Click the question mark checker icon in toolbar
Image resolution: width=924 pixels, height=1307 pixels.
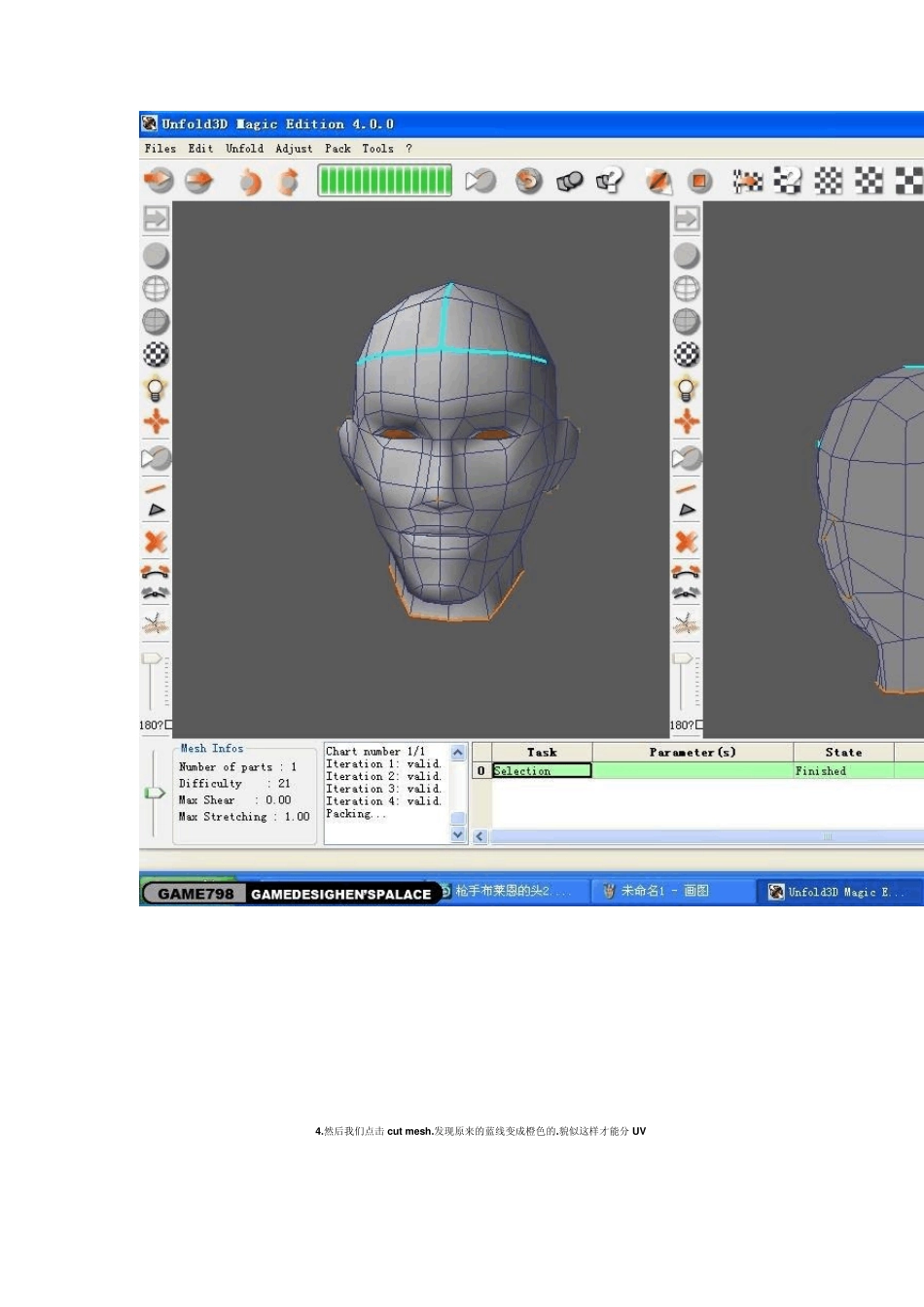click(x=788, y=181)
